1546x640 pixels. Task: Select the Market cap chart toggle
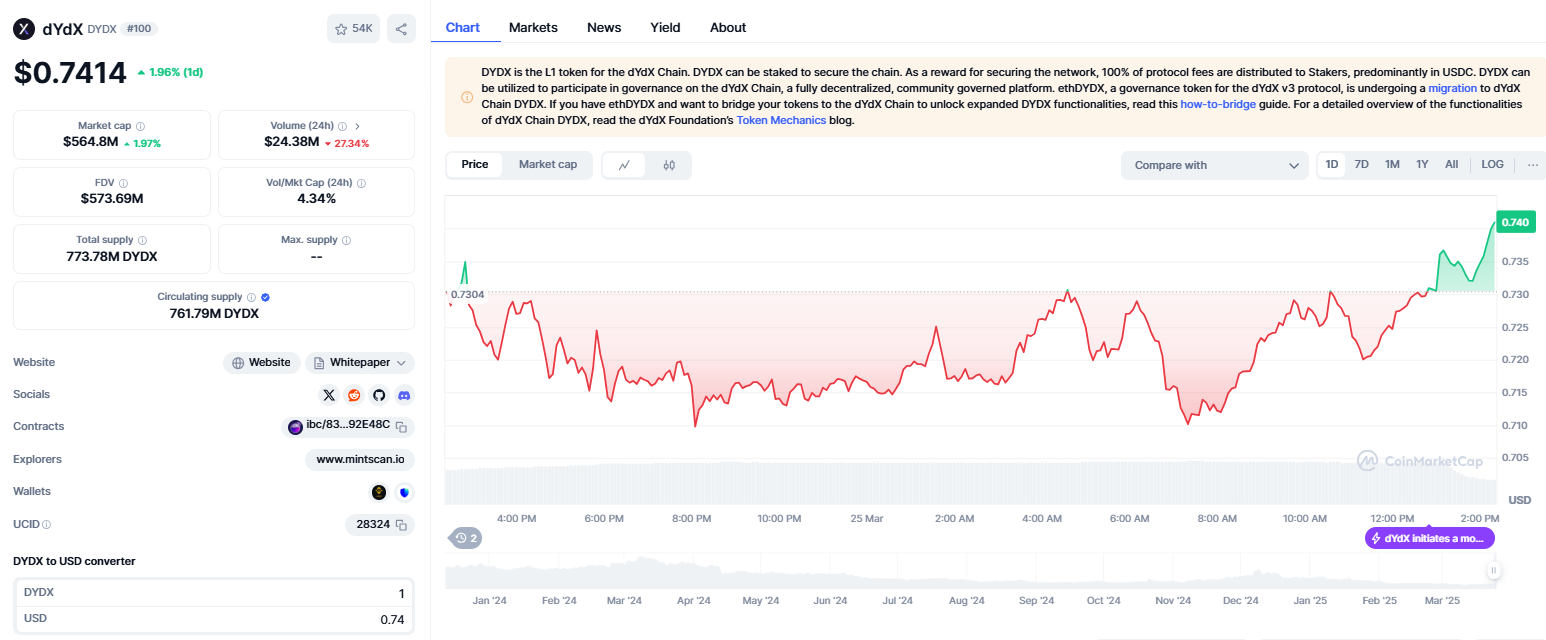pyautogui.click(x=548, y=164)
